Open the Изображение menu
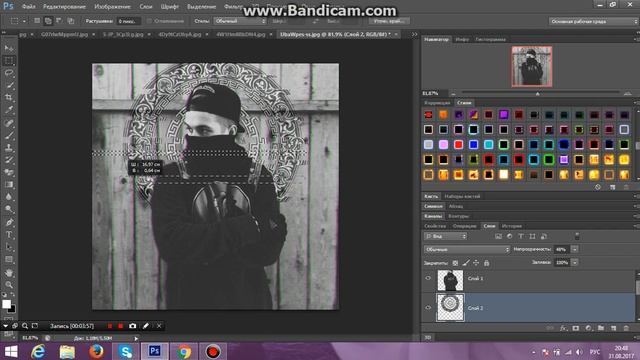This screenshot has width=640, height=360. (112, 7)
